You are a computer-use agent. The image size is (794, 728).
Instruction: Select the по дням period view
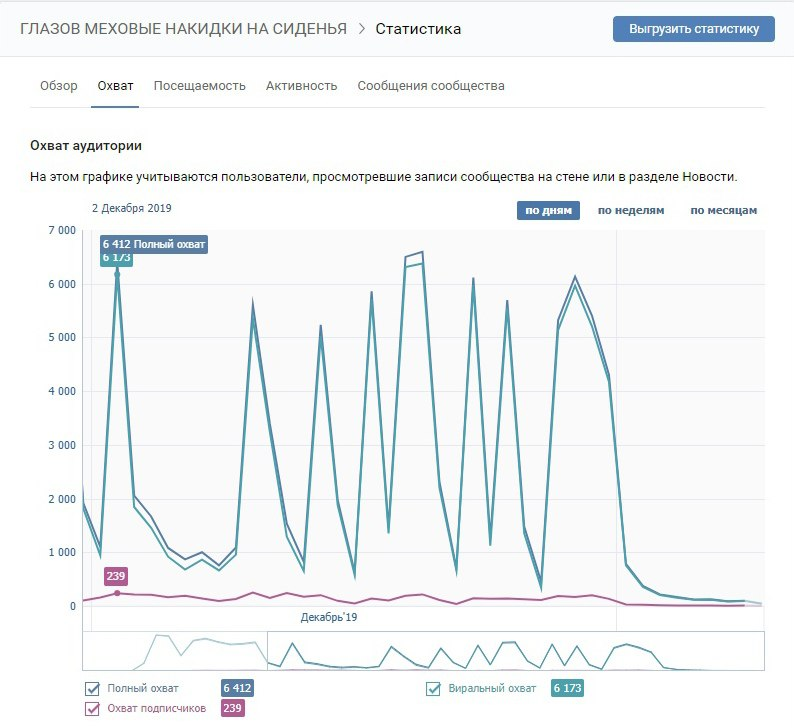[x=547, y=210]
